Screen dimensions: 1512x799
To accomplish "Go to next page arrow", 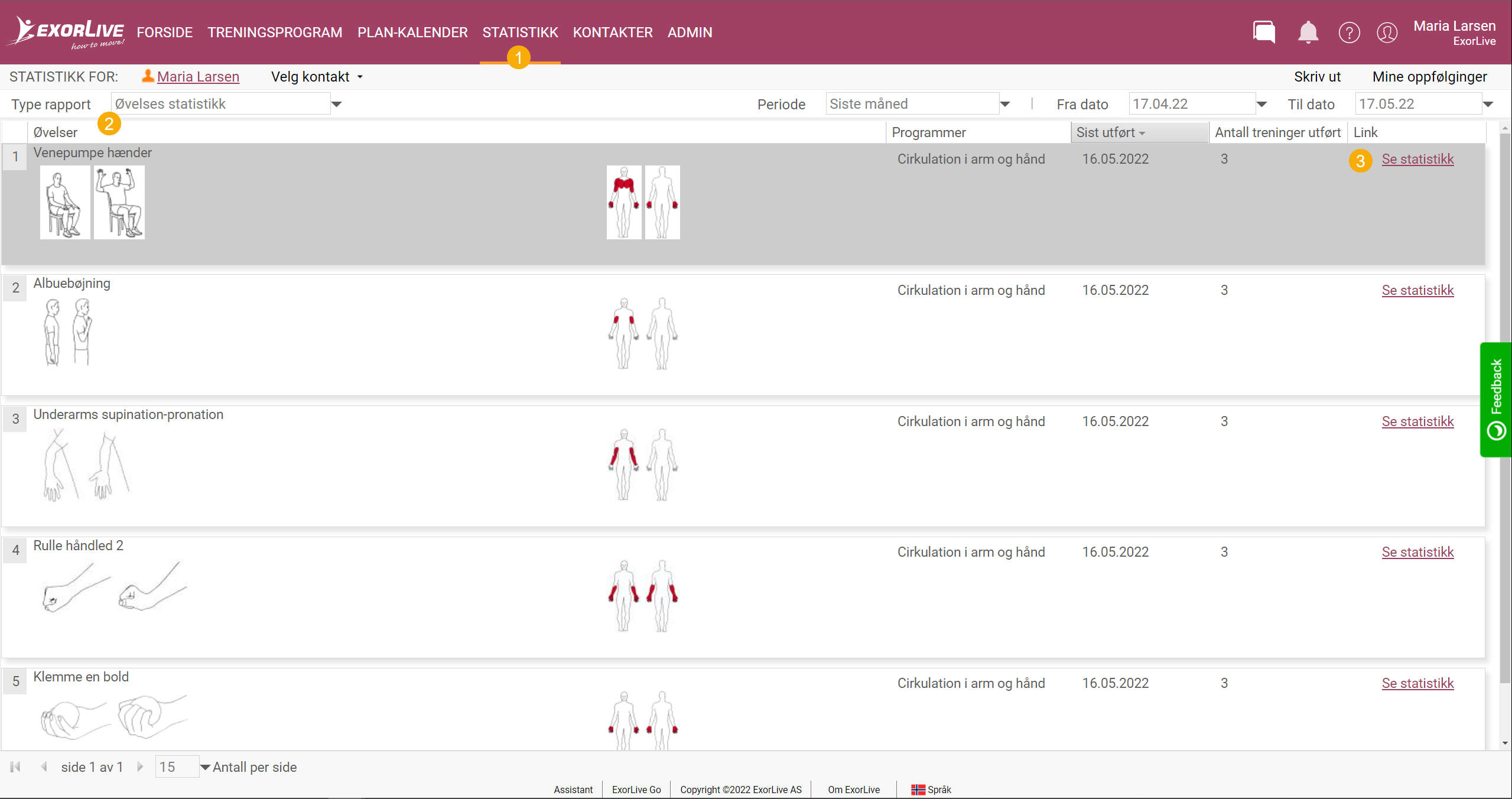I will click(140, 766).
